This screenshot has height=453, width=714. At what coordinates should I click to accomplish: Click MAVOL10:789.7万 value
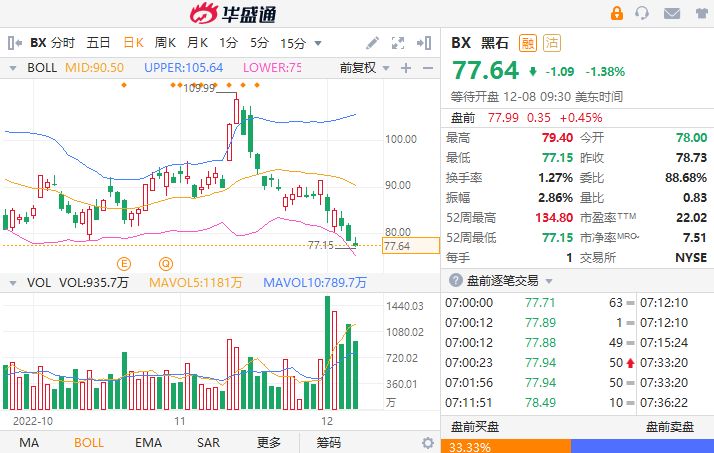(x=315, y=283)
